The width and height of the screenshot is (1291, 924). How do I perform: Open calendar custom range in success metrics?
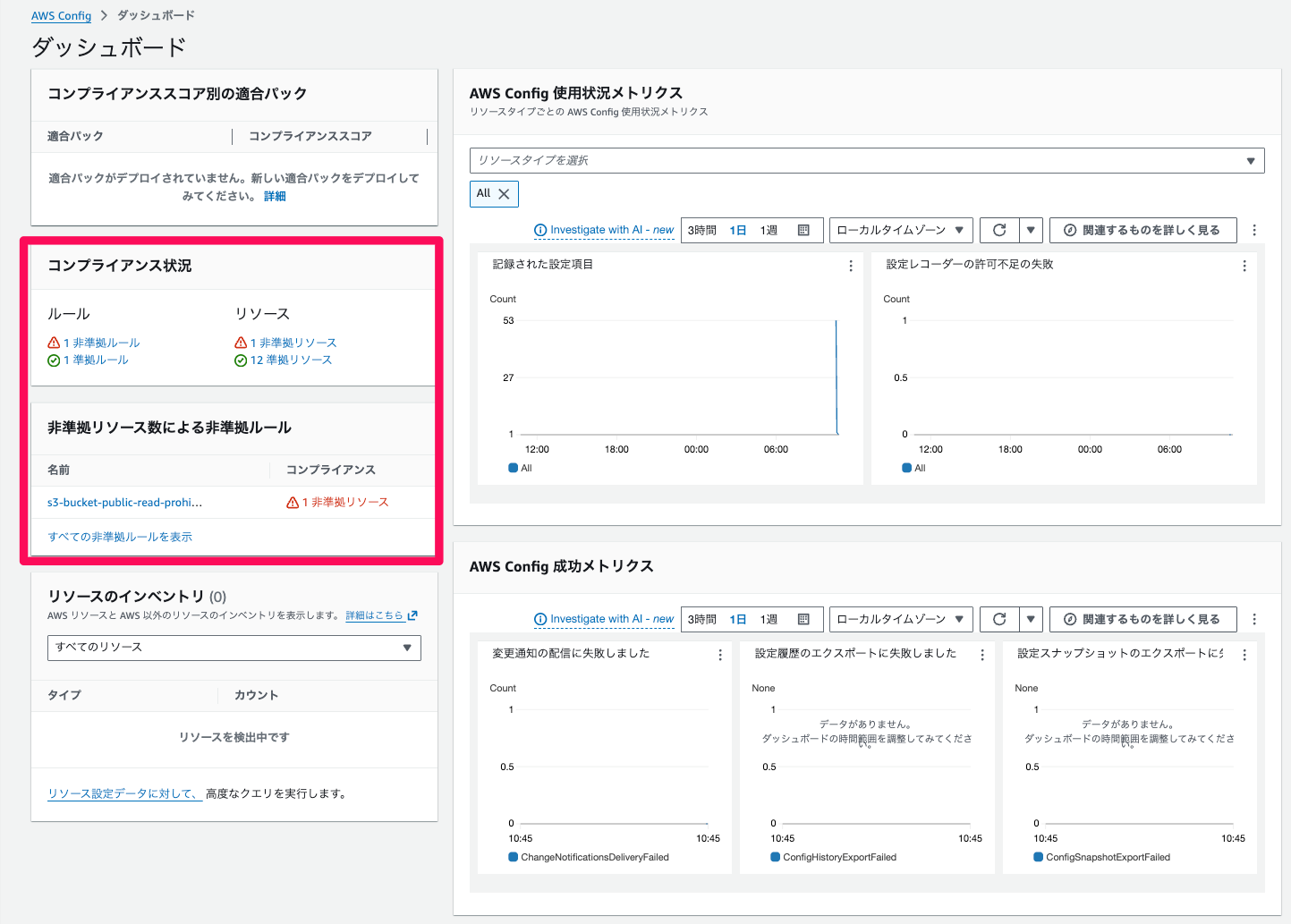pos(803,619)
